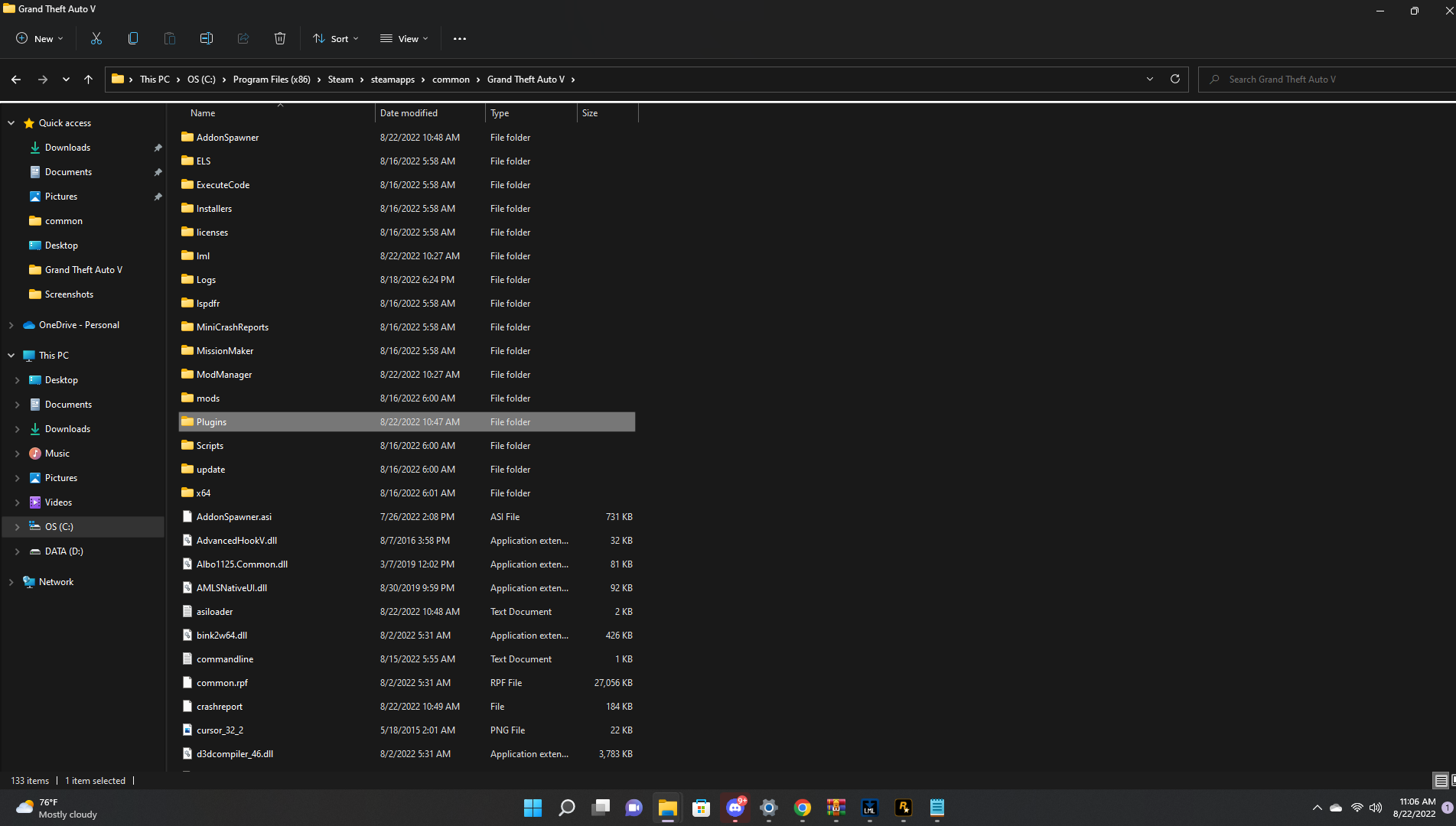The width and height of the screenshot is (1456, 826).
Task: Sort files by Date modified column
Action: [409, 113]
